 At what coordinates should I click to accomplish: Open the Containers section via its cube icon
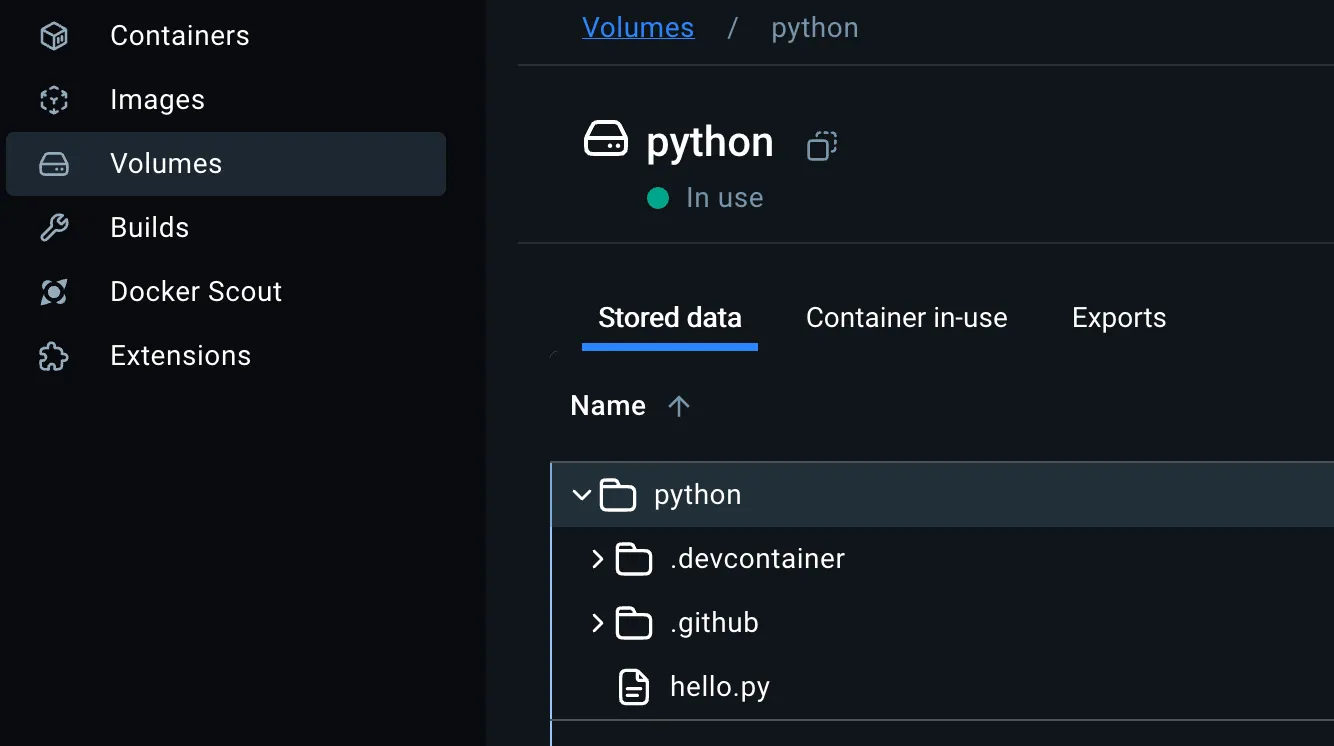(53, 35)
